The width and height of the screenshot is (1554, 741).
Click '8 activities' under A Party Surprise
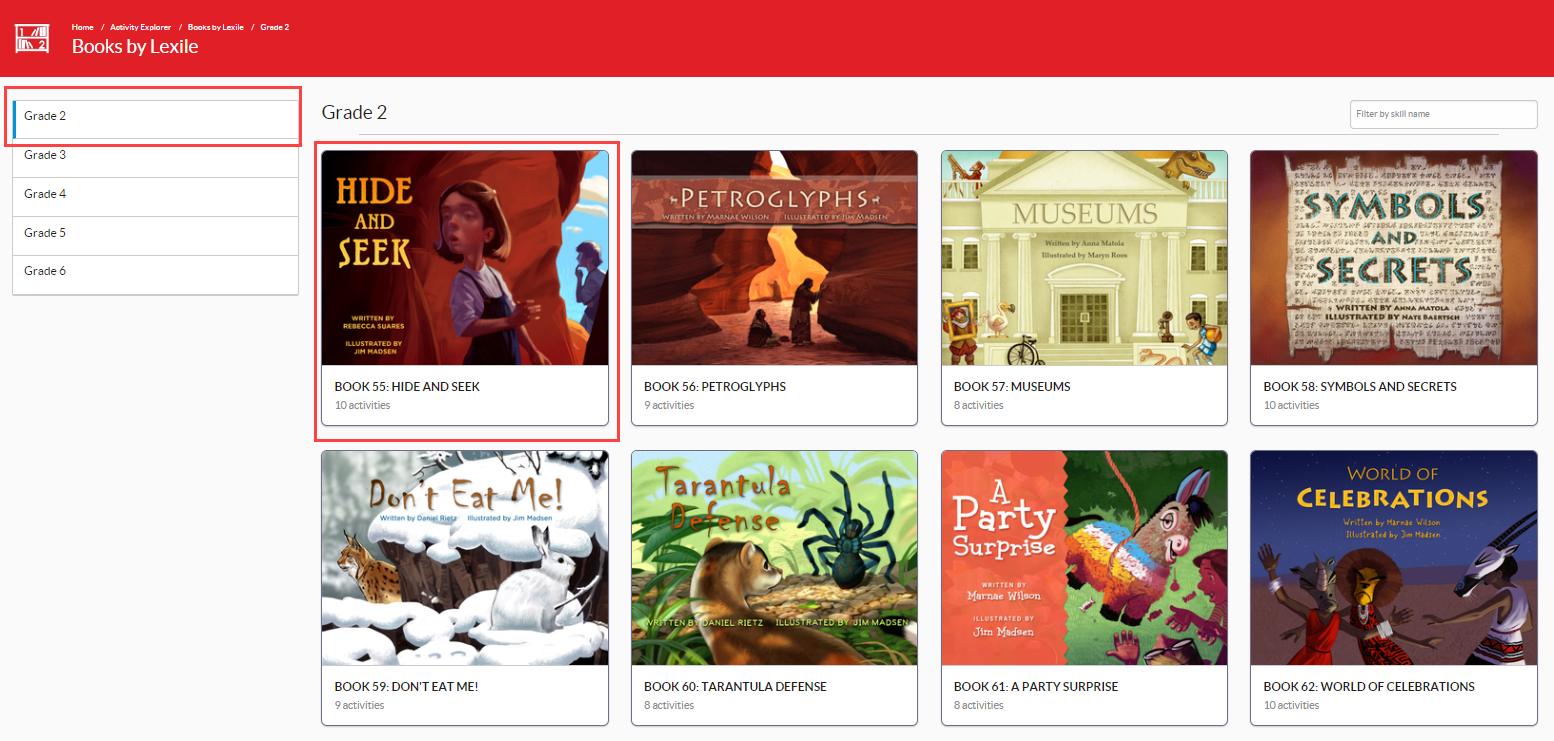(979, 705)
